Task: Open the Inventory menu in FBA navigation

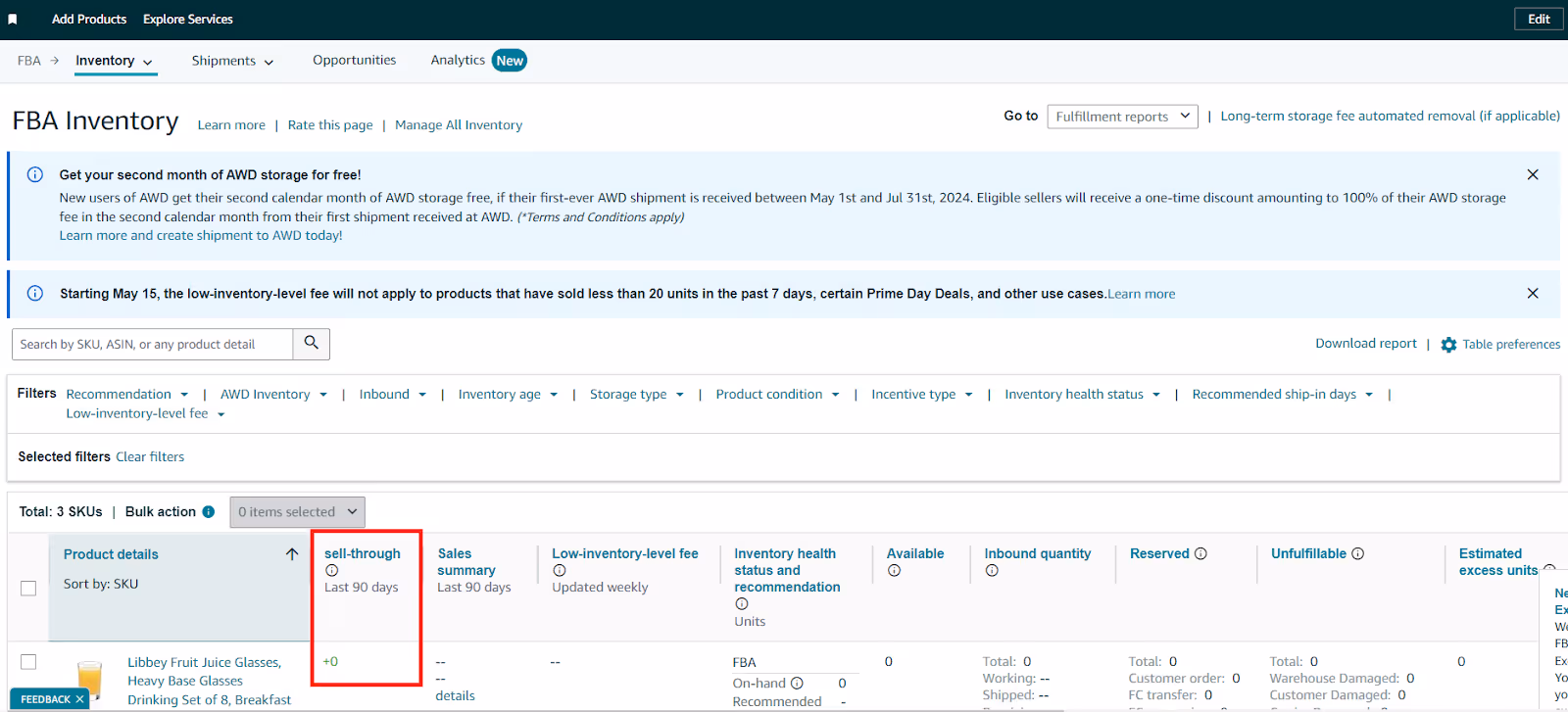Action: click(x=114, y=61)
